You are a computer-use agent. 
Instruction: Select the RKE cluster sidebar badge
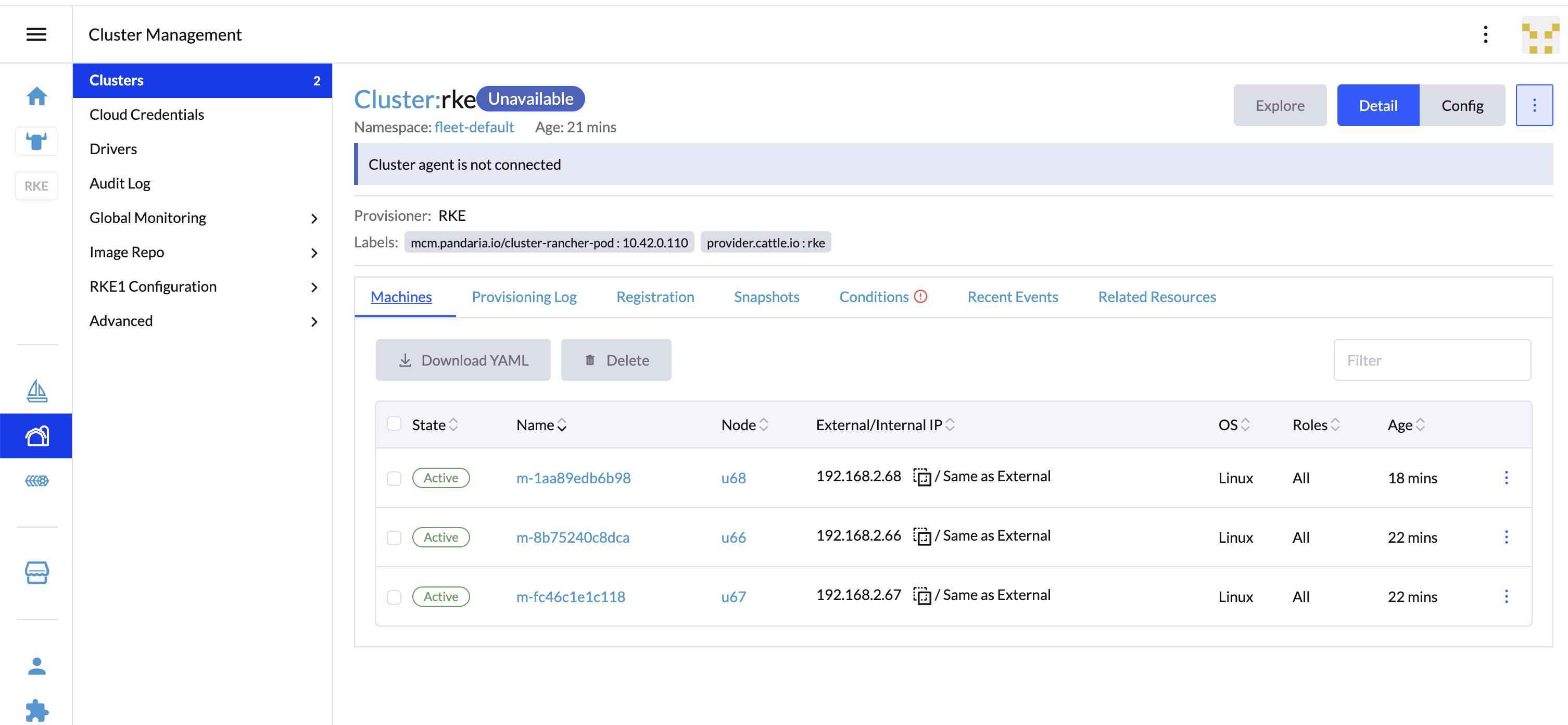click(36, 185)
